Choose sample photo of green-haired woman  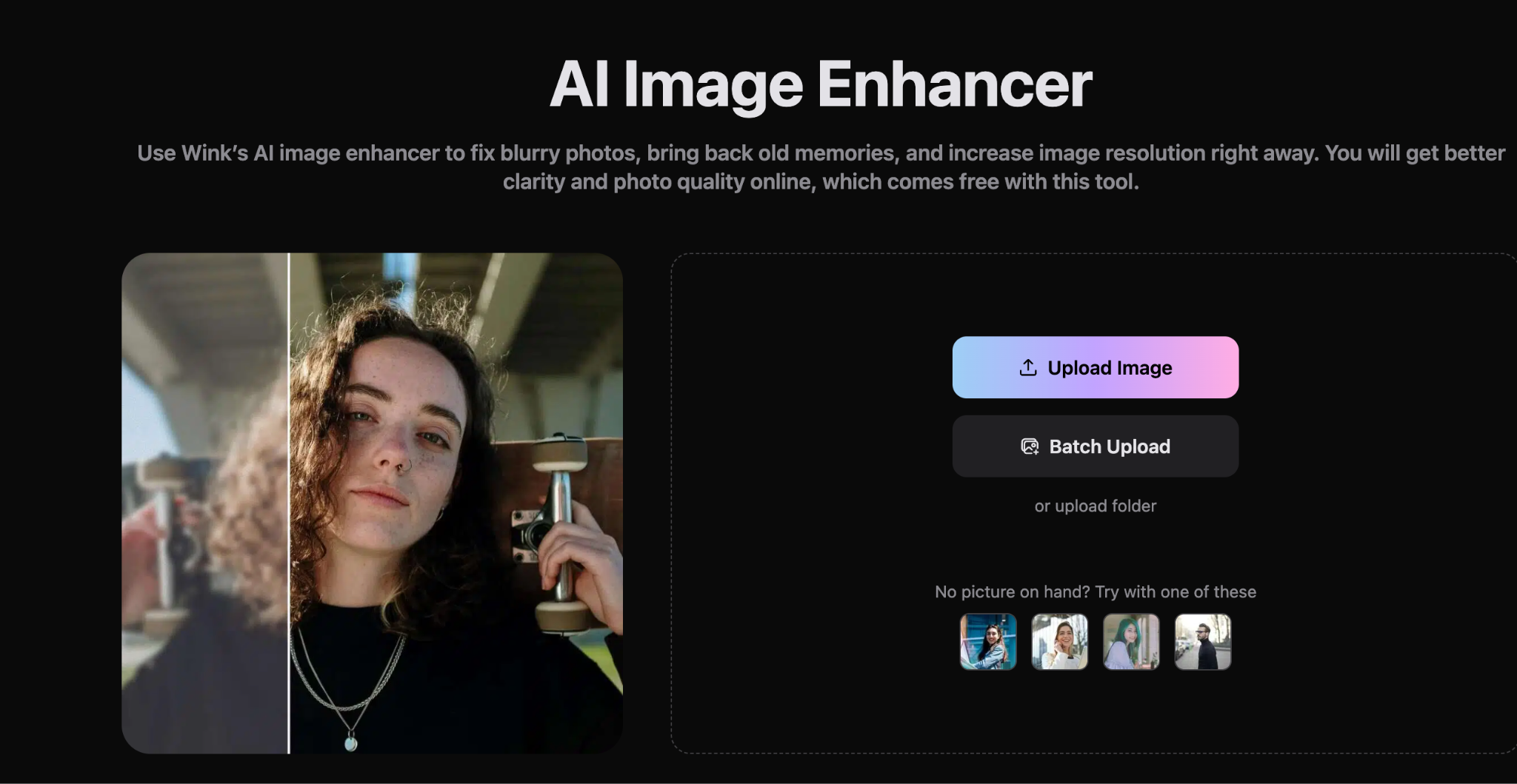1131,642
